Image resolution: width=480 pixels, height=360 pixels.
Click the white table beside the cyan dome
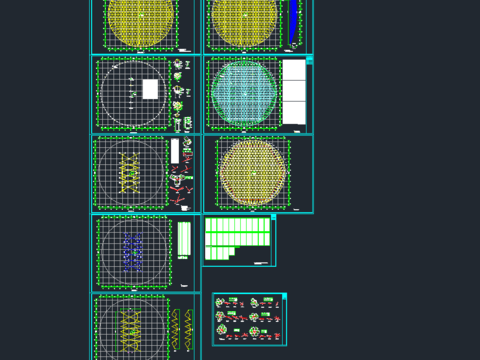(x=294, y=92)
